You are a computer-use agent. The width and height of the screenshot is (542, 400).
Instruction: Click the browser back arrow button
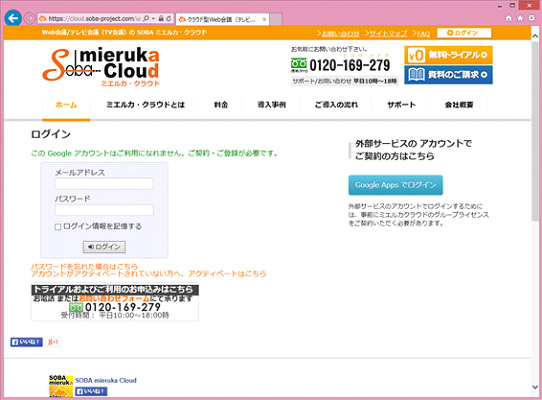click(x=13, y=18)
